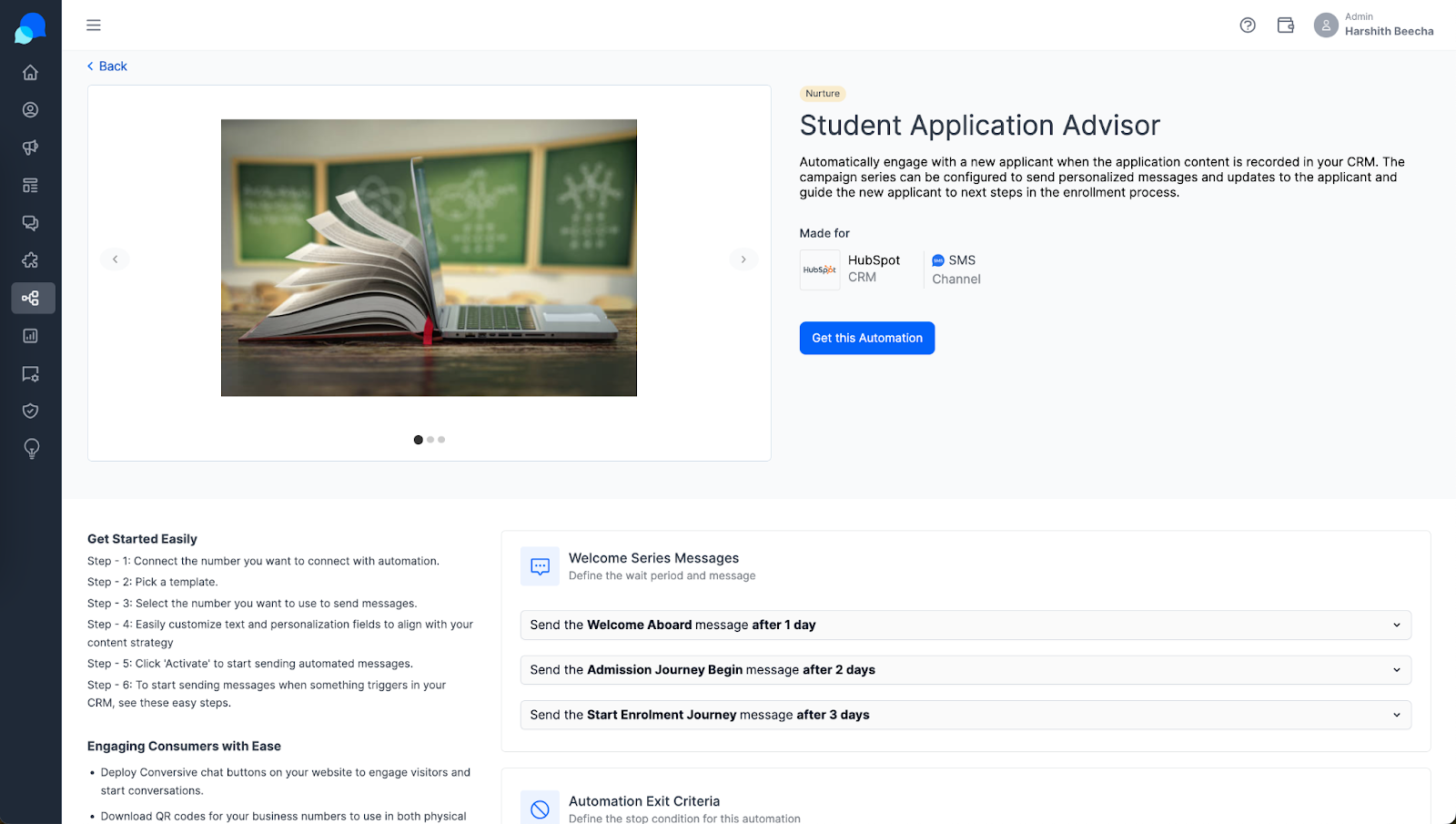
Task: Expand the Welcome Aboard message row
Action: [x=966, y=625]
